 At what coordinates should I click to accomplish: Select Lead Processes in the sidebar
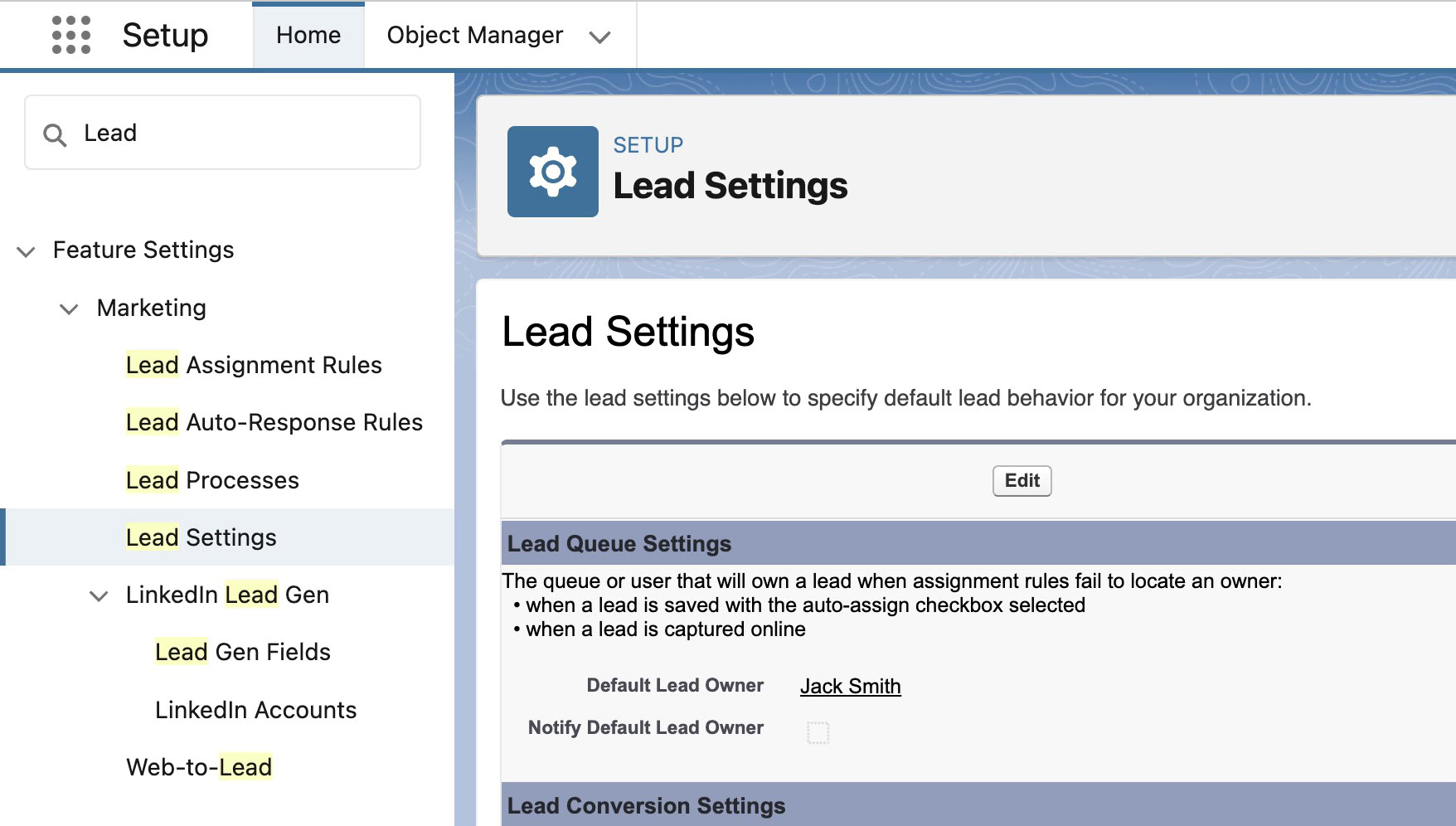point(211,479)
